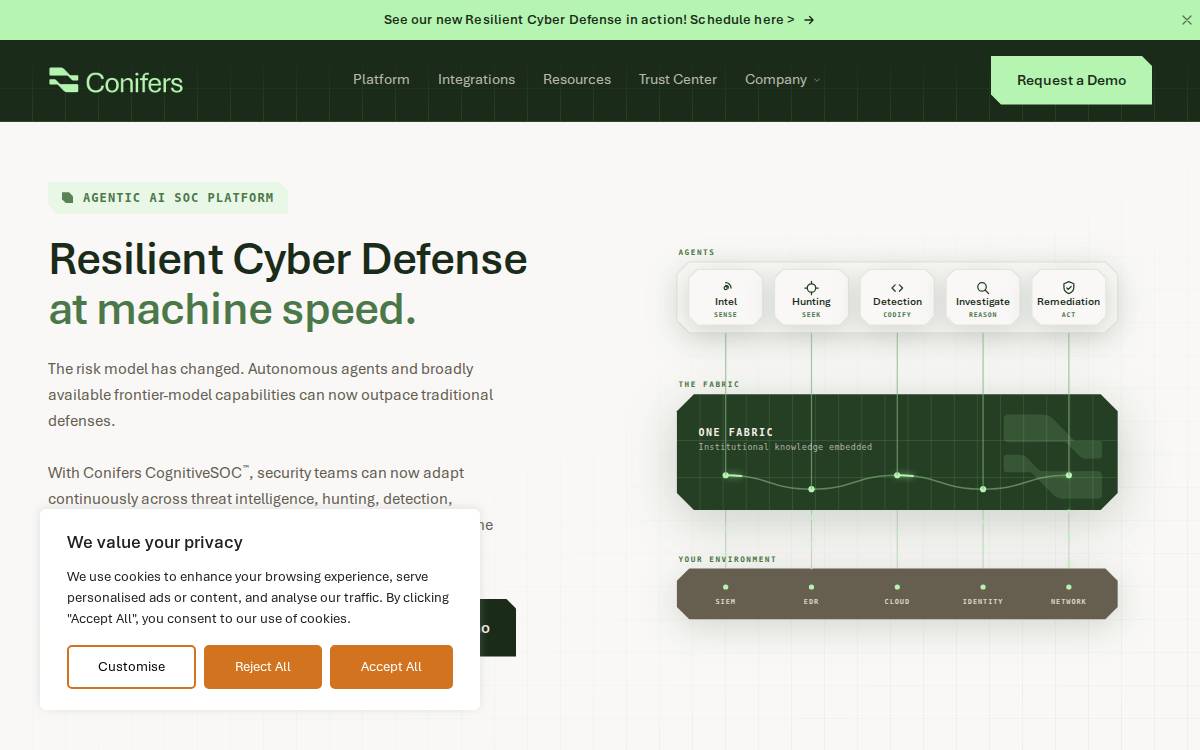Click the partially hidden dark hero button
The height and width of the screenshot is (750, 1200).
pyautogui.click(x=497, y=628)
